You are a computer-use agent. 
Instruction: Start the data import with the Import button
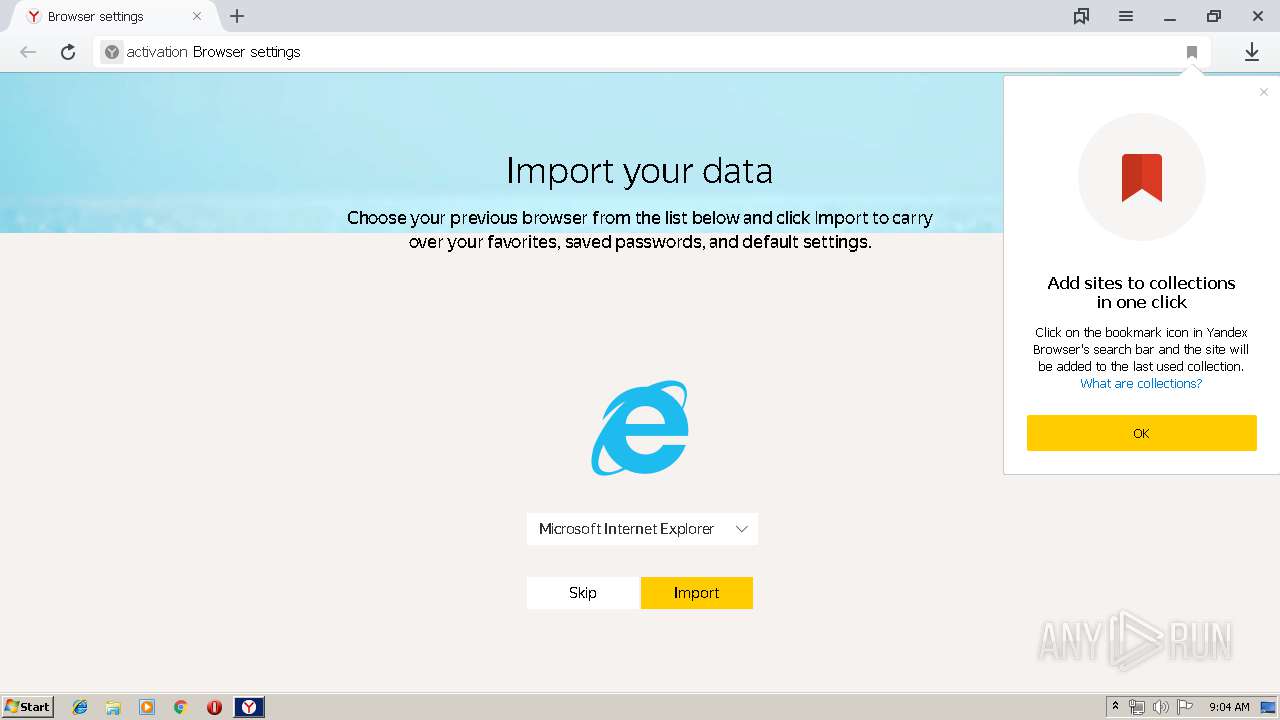tap(697, 593)
